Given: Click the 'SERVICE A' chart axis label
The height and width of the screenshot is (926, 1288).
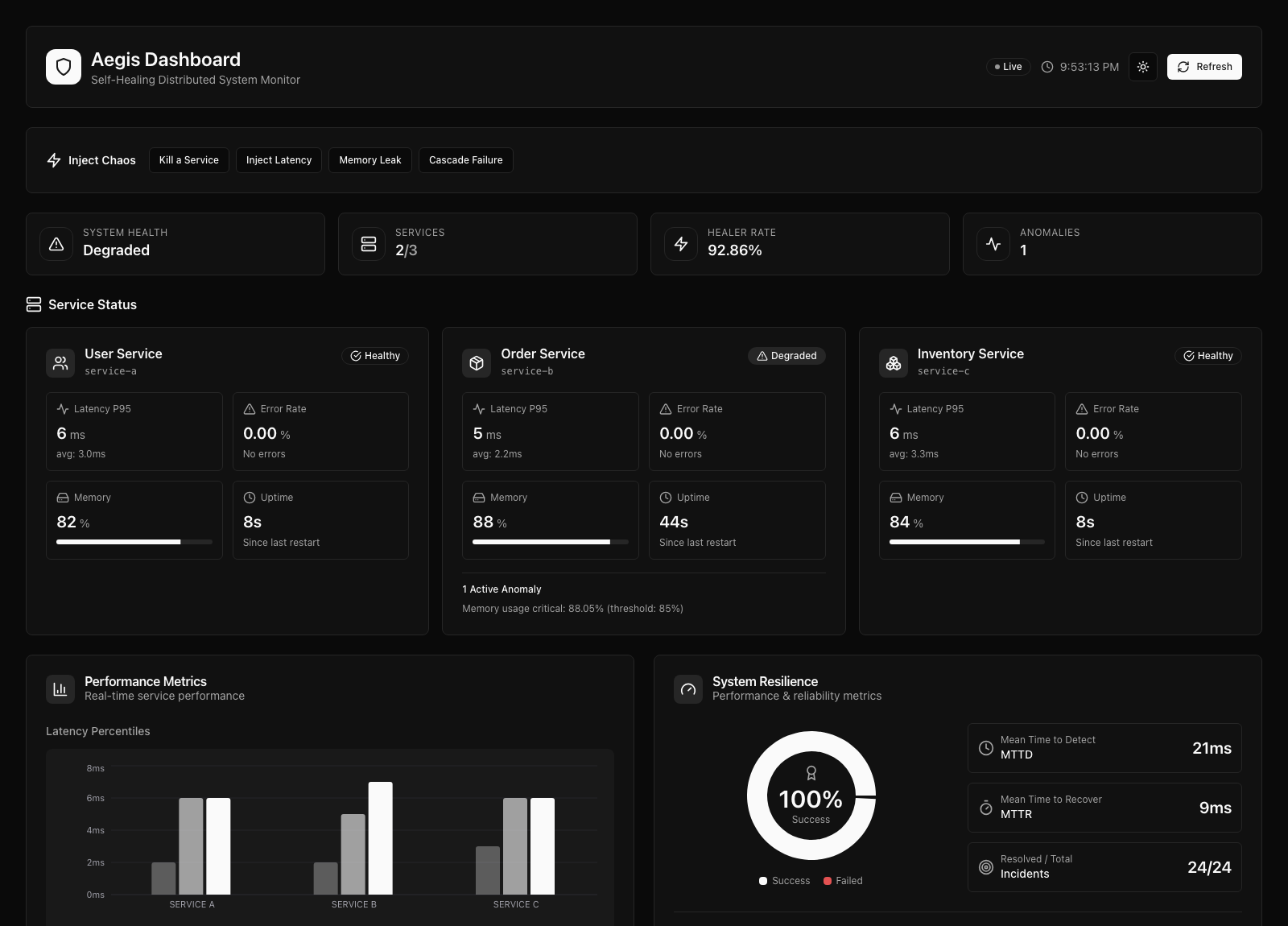Looking at the screenshot, I should [x=192, y=904].
